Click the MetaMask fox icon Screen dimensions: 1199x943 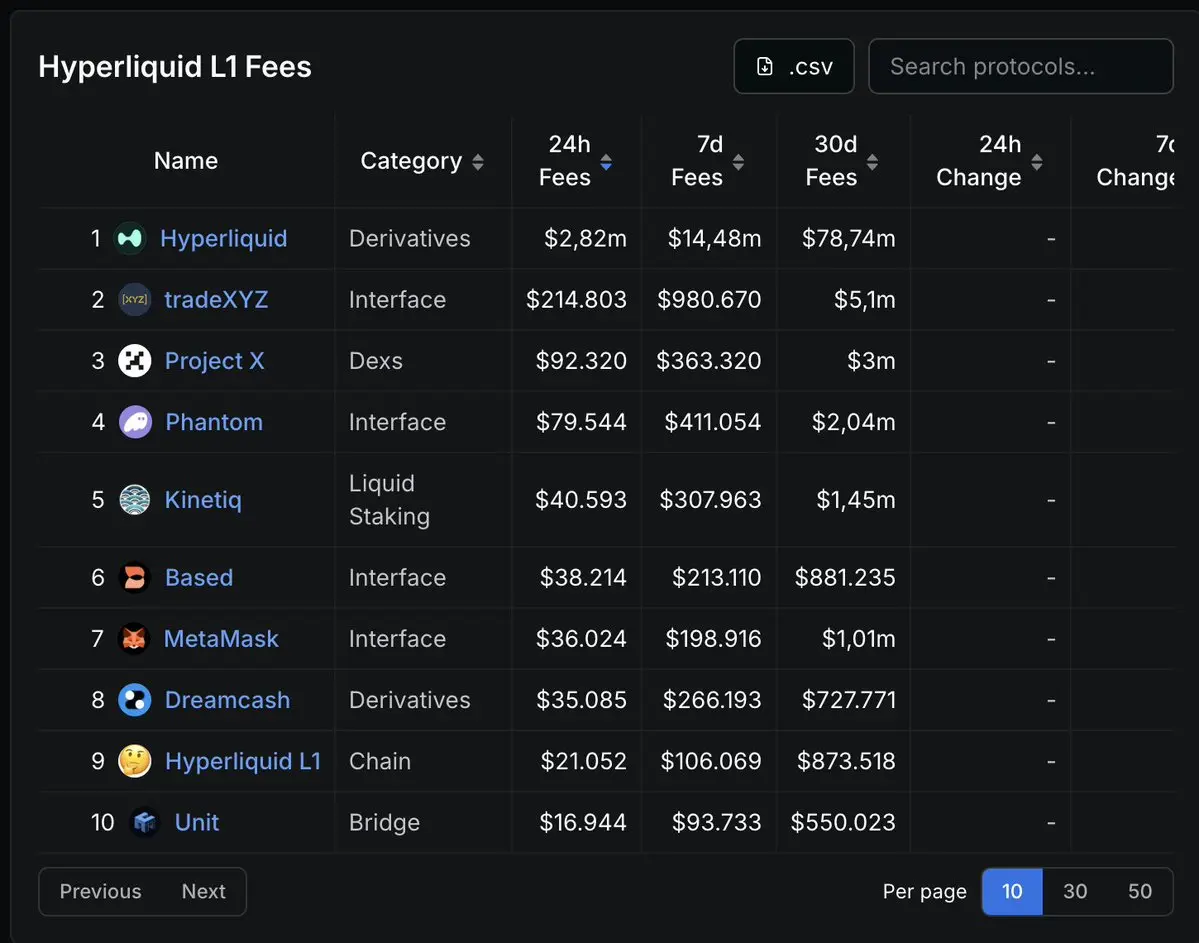click(134, 639)
